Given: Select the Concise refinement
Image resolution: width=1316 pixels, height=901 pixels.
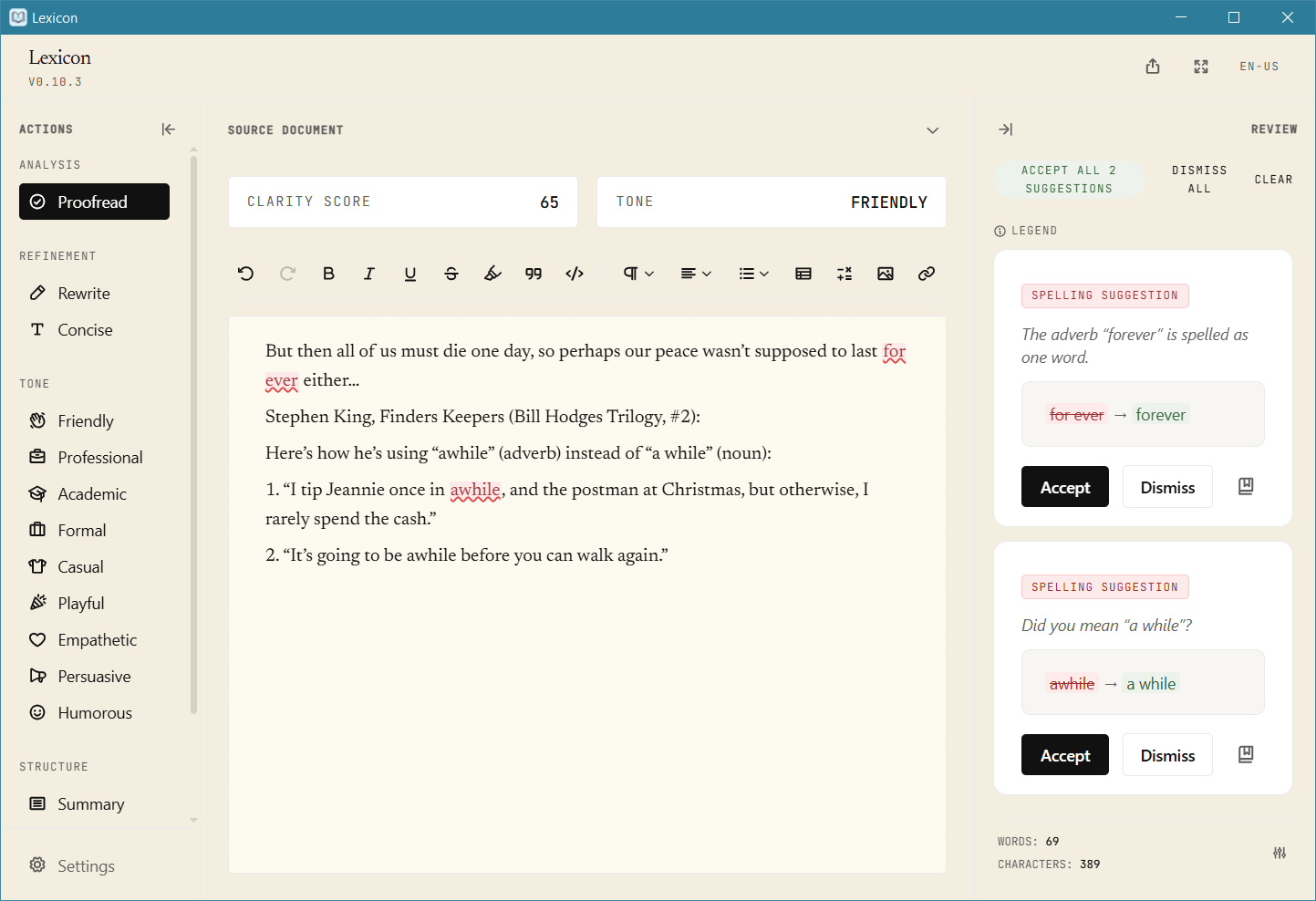Looking at the screenshot, I should 94,329.
